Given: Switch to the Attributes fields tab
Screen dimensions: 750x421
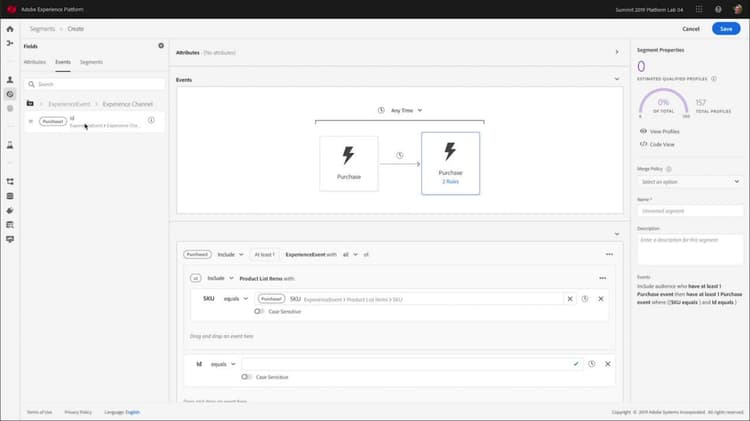Looking at the screenshot, I should pos(35,62).
